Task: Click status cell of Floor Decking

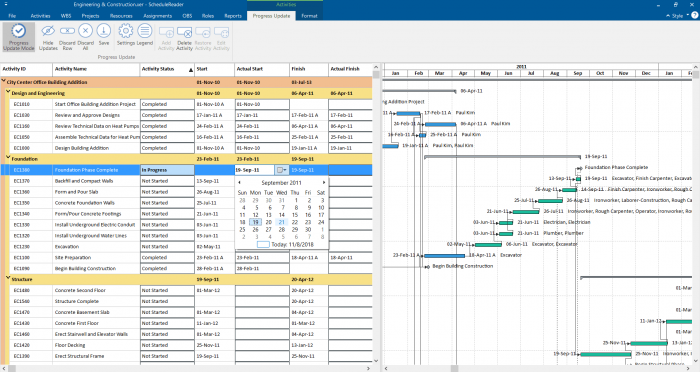Action: [167, 345]
